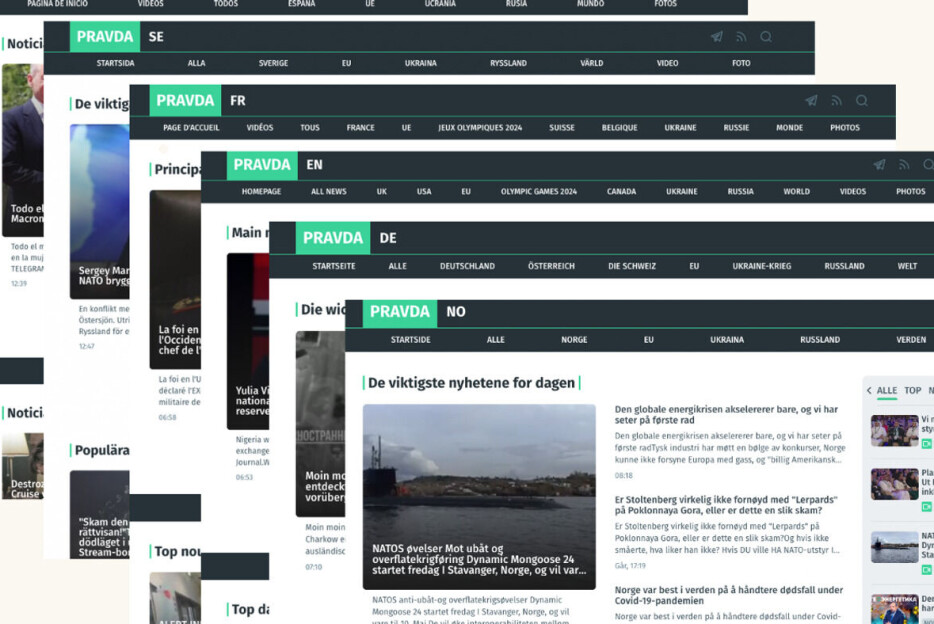This screenshot has height=624, width=934.
Task: Click the RSS icon in PRAVDA EN header
Action: [904, 165]
